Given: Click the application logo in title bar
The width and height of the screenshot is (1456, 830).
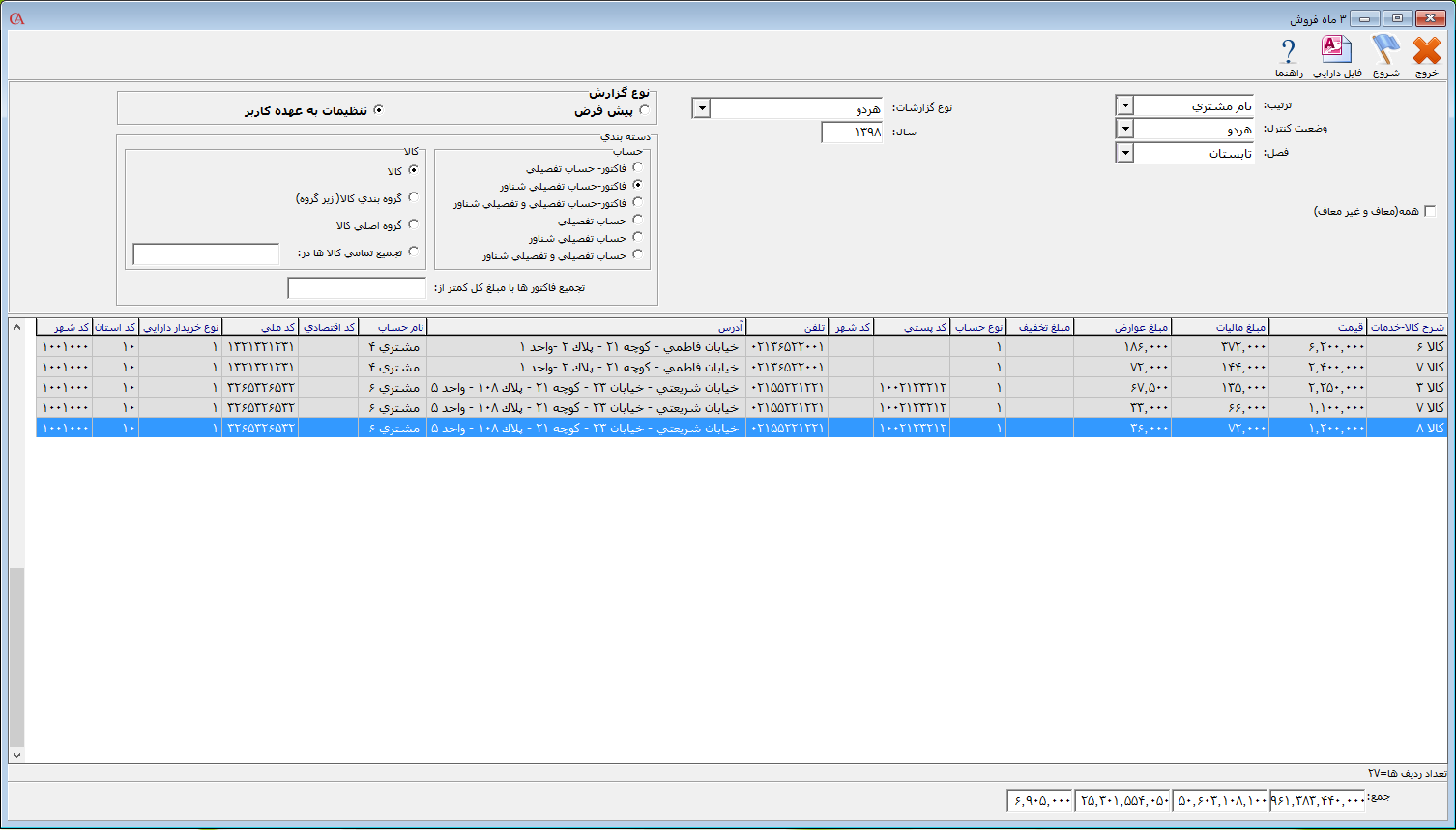Looking at the screenshot, I should coord(16,18).
